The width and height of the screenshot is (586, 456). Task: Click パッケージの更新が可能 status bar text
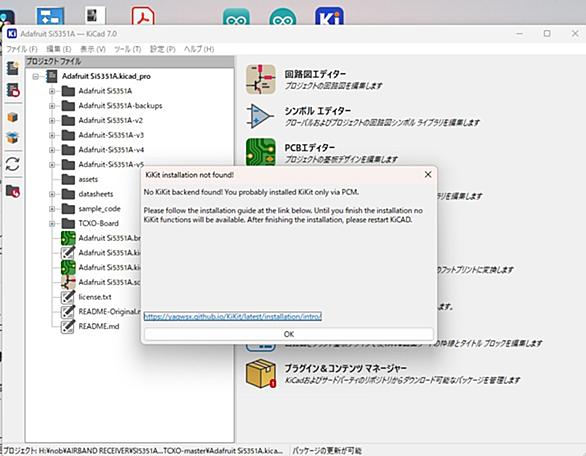(327, 451)
